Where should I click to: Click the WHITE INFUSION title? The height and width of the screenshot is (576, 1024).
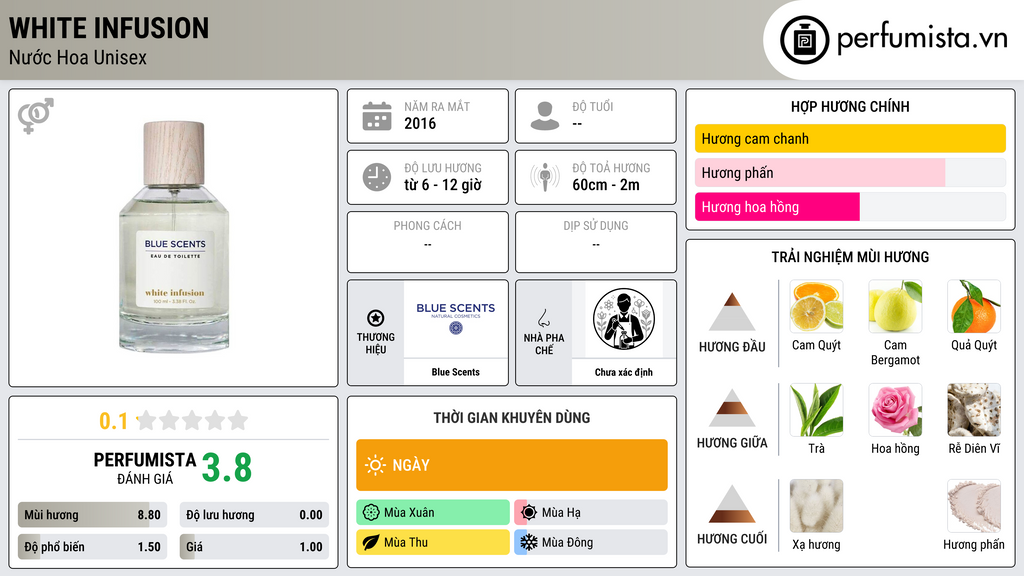[108, 28]
